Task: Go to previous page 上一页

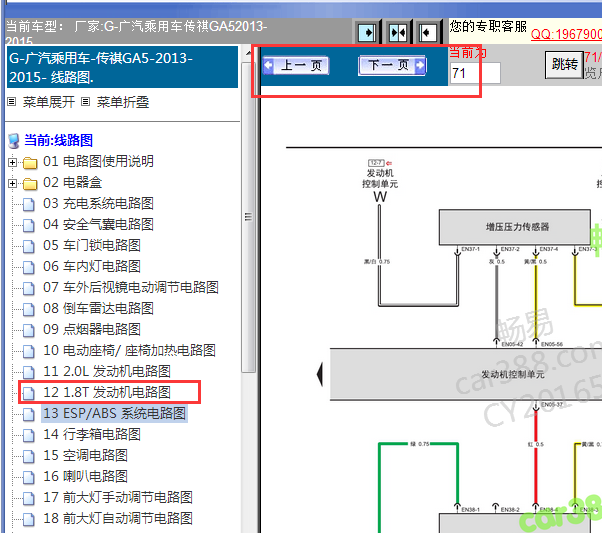Action: (x=296, y=66)
